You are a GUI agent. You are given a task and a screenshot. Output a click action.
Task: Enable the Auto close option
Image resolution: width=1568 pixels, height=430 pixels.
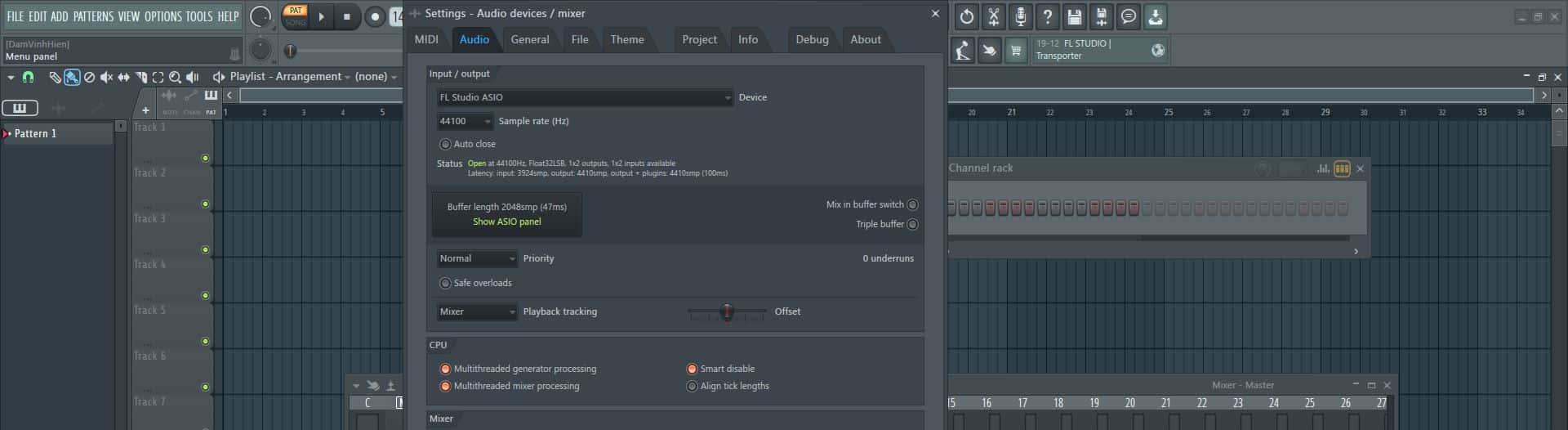(445, 144)
